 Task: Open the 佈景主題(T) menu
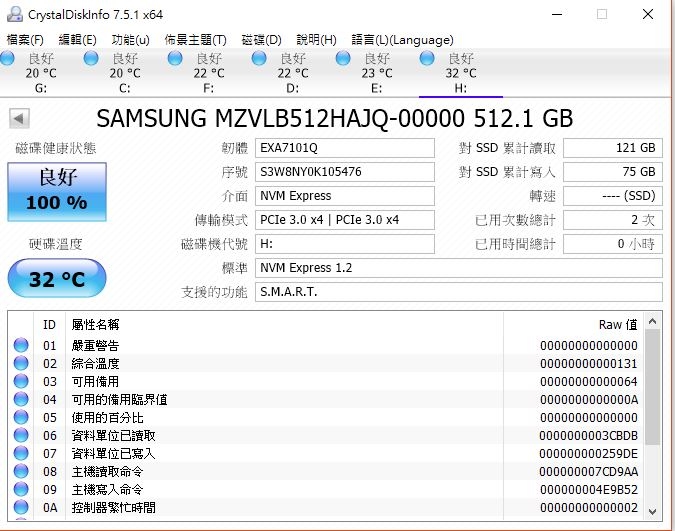click(195, 40)
